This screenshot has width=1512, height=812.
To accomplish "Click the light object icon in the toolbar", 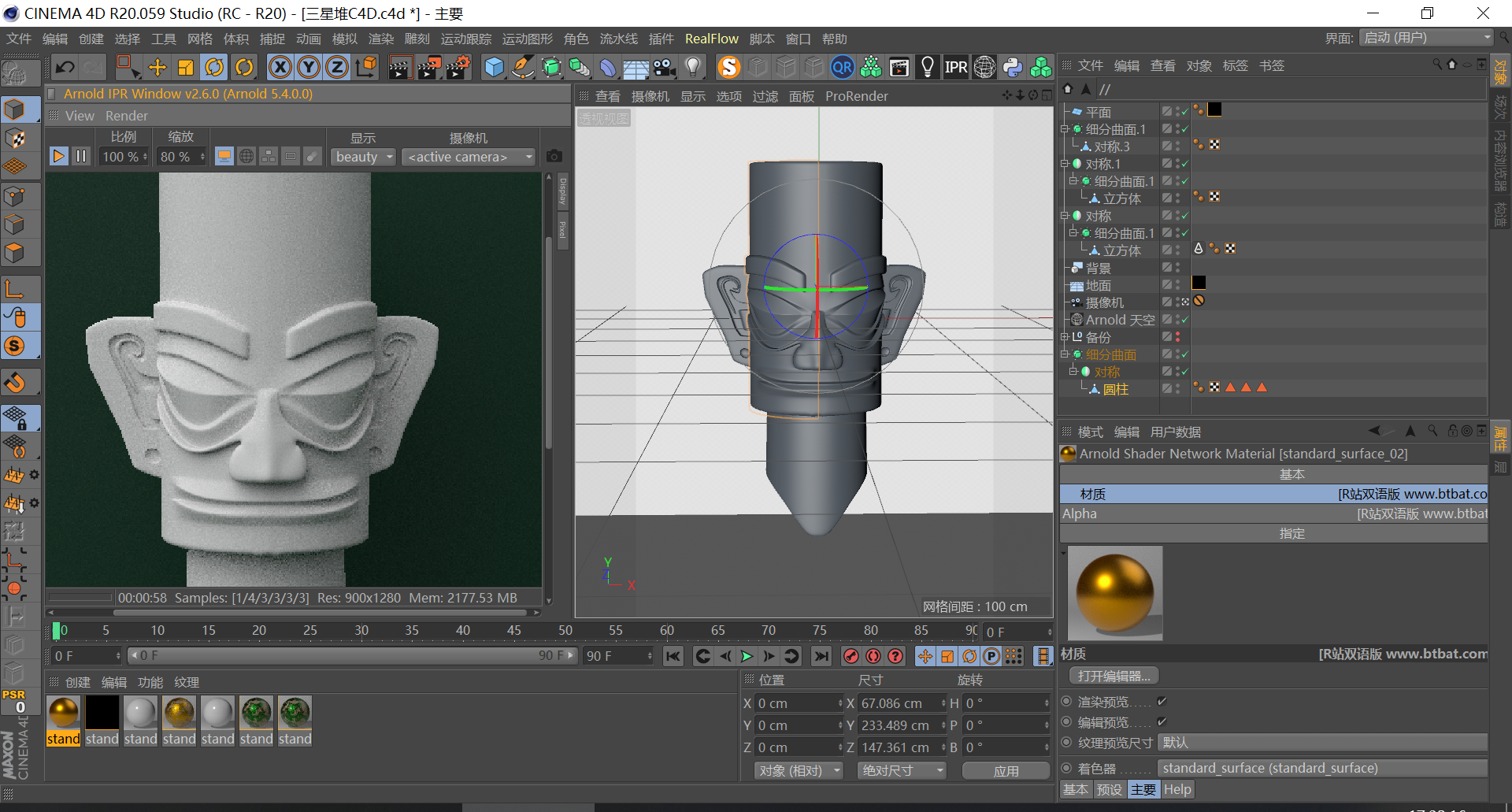I will pos(692,67).
